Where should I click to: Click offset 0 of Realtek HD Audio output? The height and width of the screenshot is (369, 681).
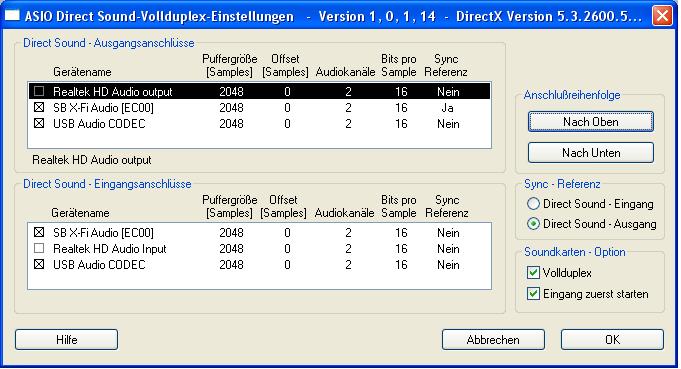[287, 92]
